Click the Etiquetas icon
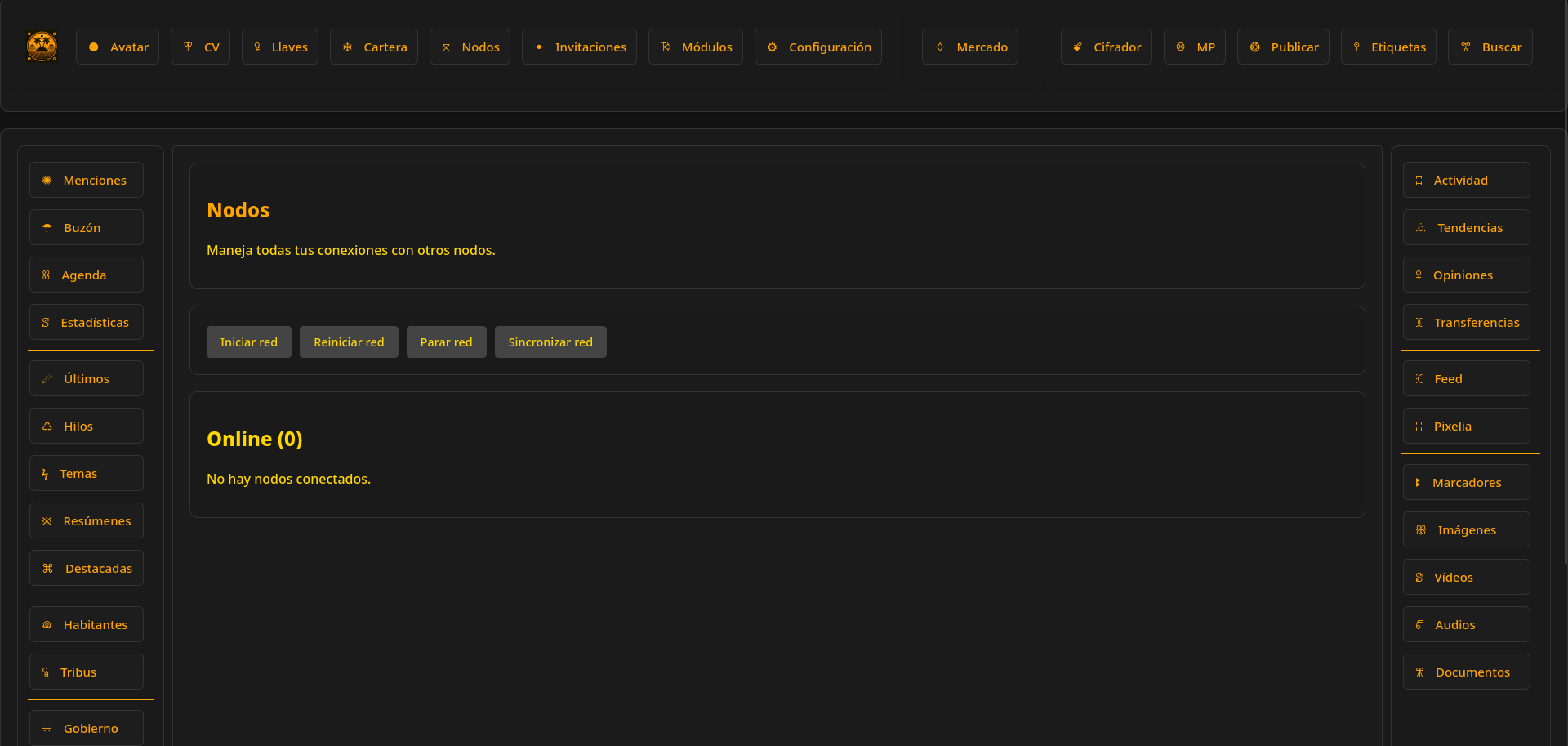Viewport: 1568px width, 746px height. (1356, 47)
